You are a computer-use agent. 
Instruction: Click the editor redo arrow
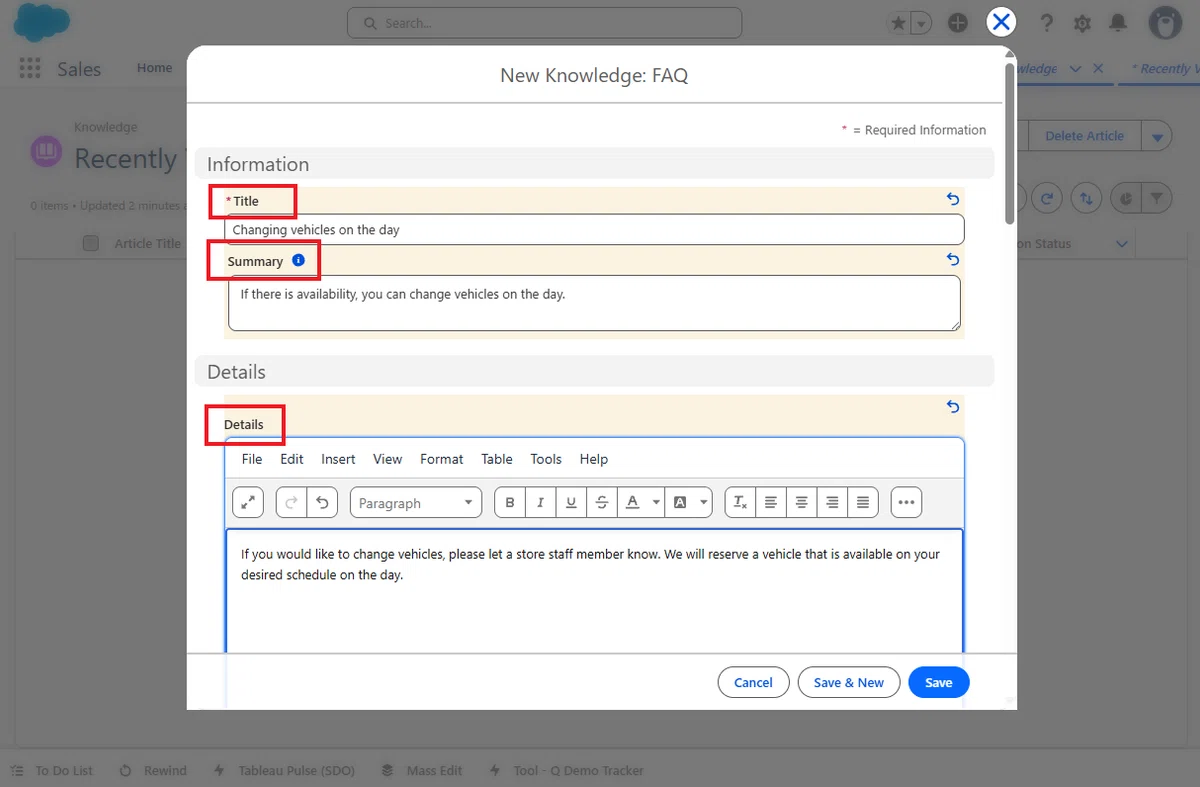[291, 502]
